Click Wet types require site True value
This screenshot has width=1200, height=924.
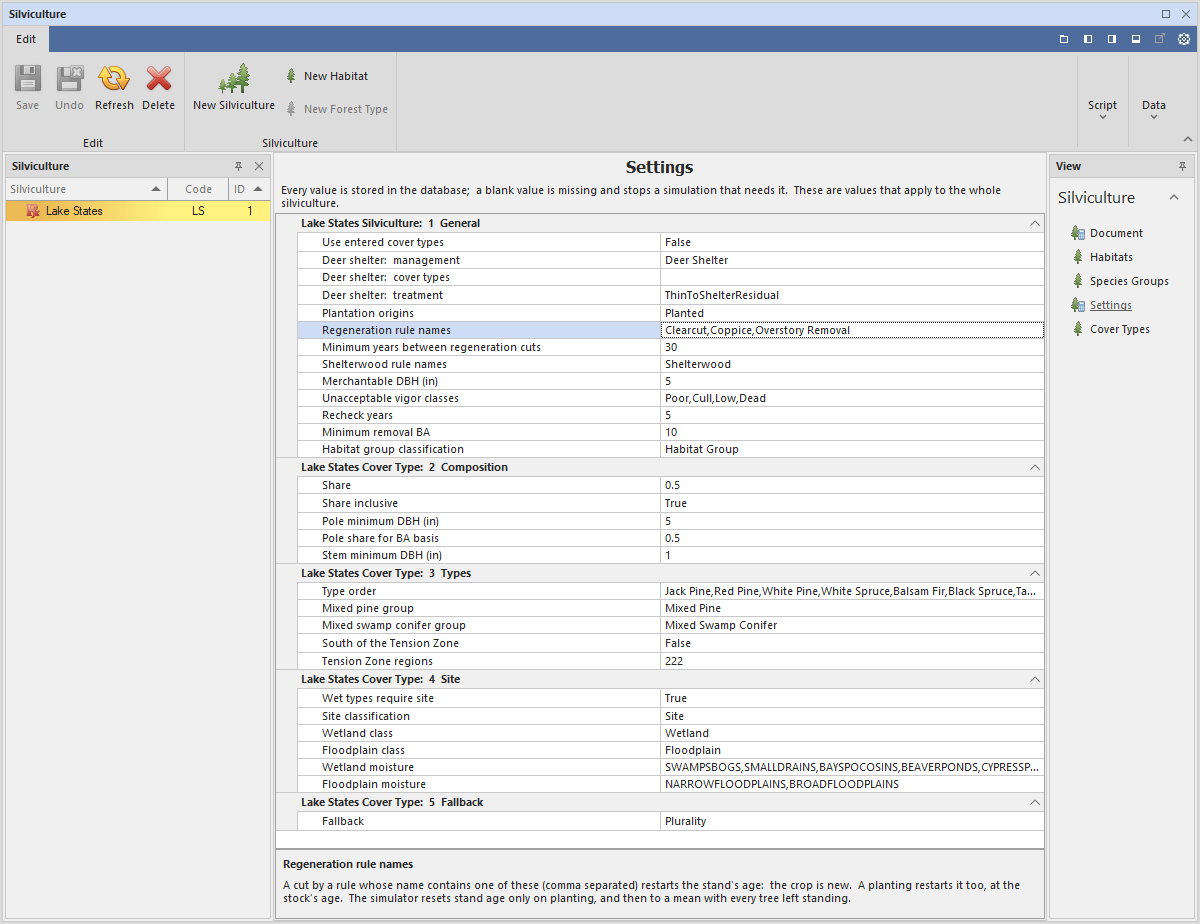tap(852, 698)
